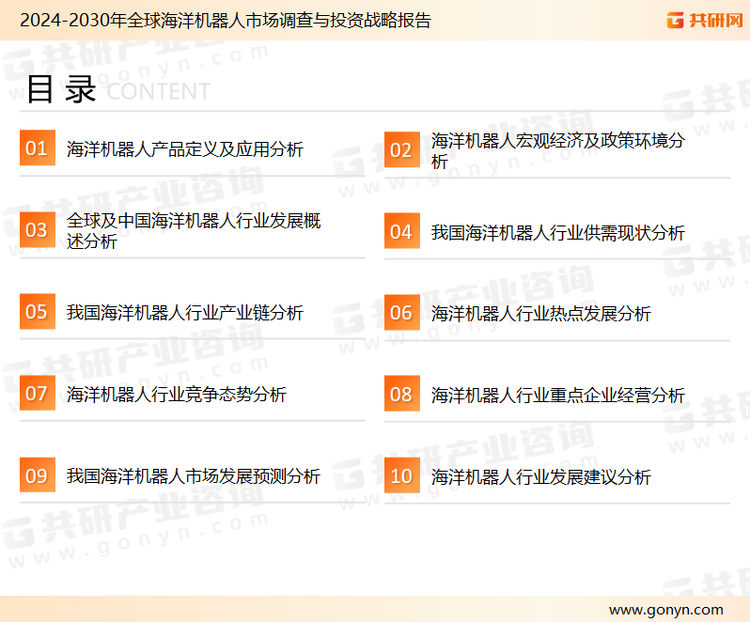Click the orange 04 number badge
The width and height of the screenshot is (750, 622).
(x=402, y=231)
